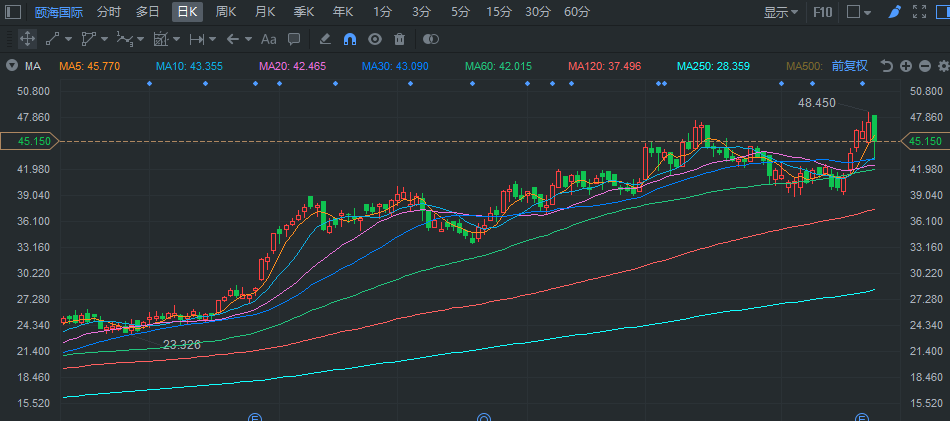
Task: Select the polygon channel drawing tool
Action: 88,39
